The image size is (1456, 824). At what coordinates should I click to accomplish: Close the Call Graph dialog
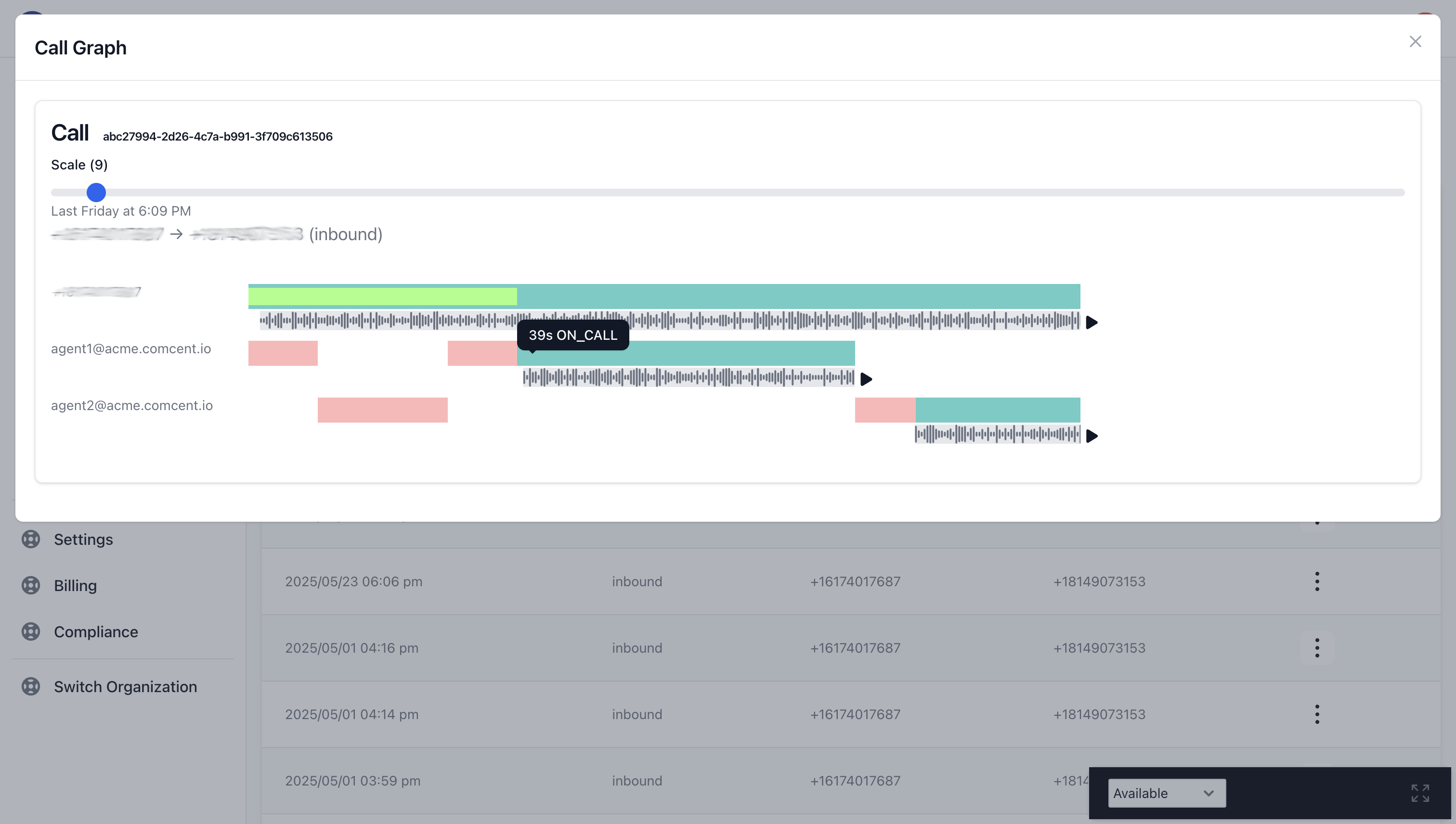[1415, 41]
